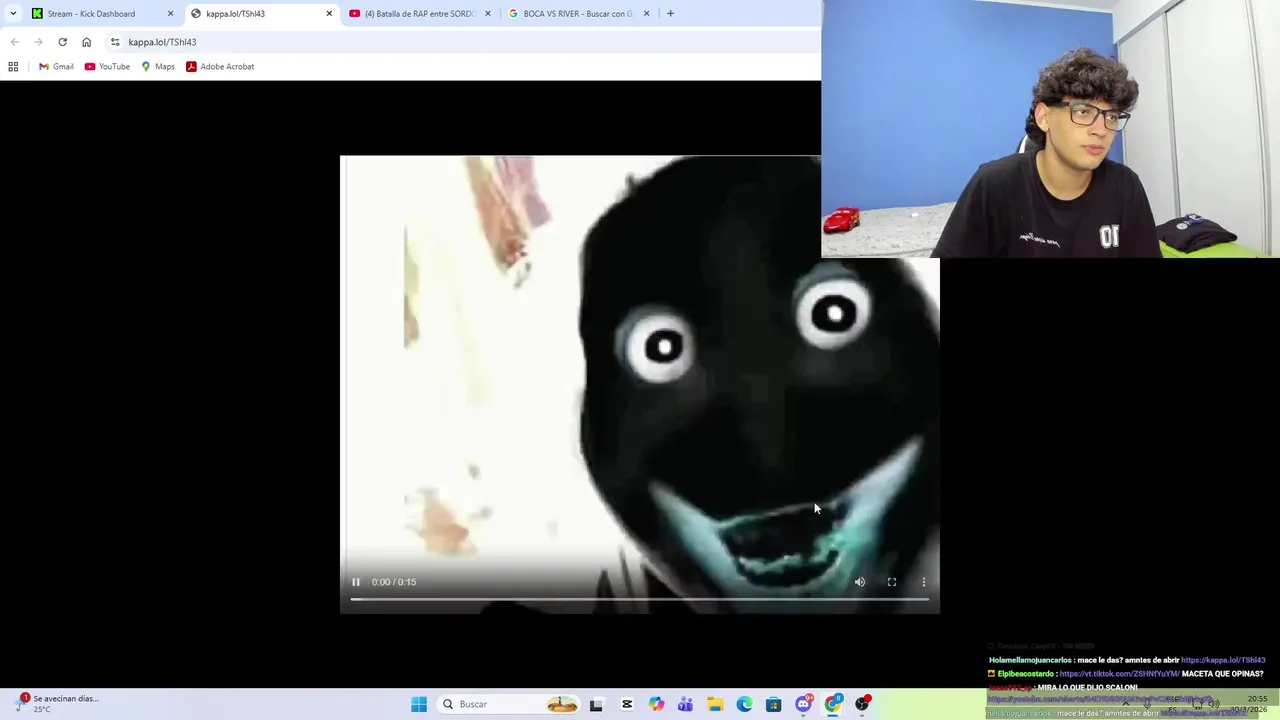Viewport: 1280px width, 720px height.
Task: Click username Elpibeacostardo in chat
Action: click(x=1026, y=674)
